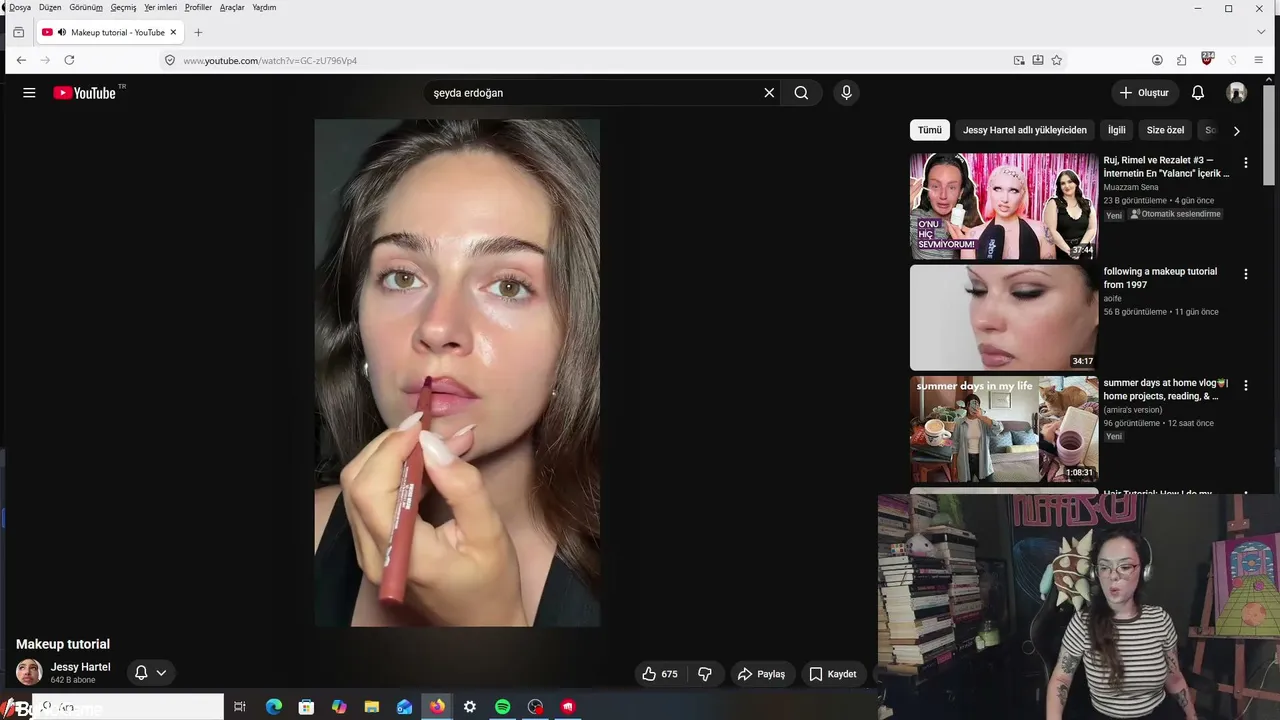Expand the subscription notification bell dropdown
1280x720 pixels.
(x=151, y=673)
